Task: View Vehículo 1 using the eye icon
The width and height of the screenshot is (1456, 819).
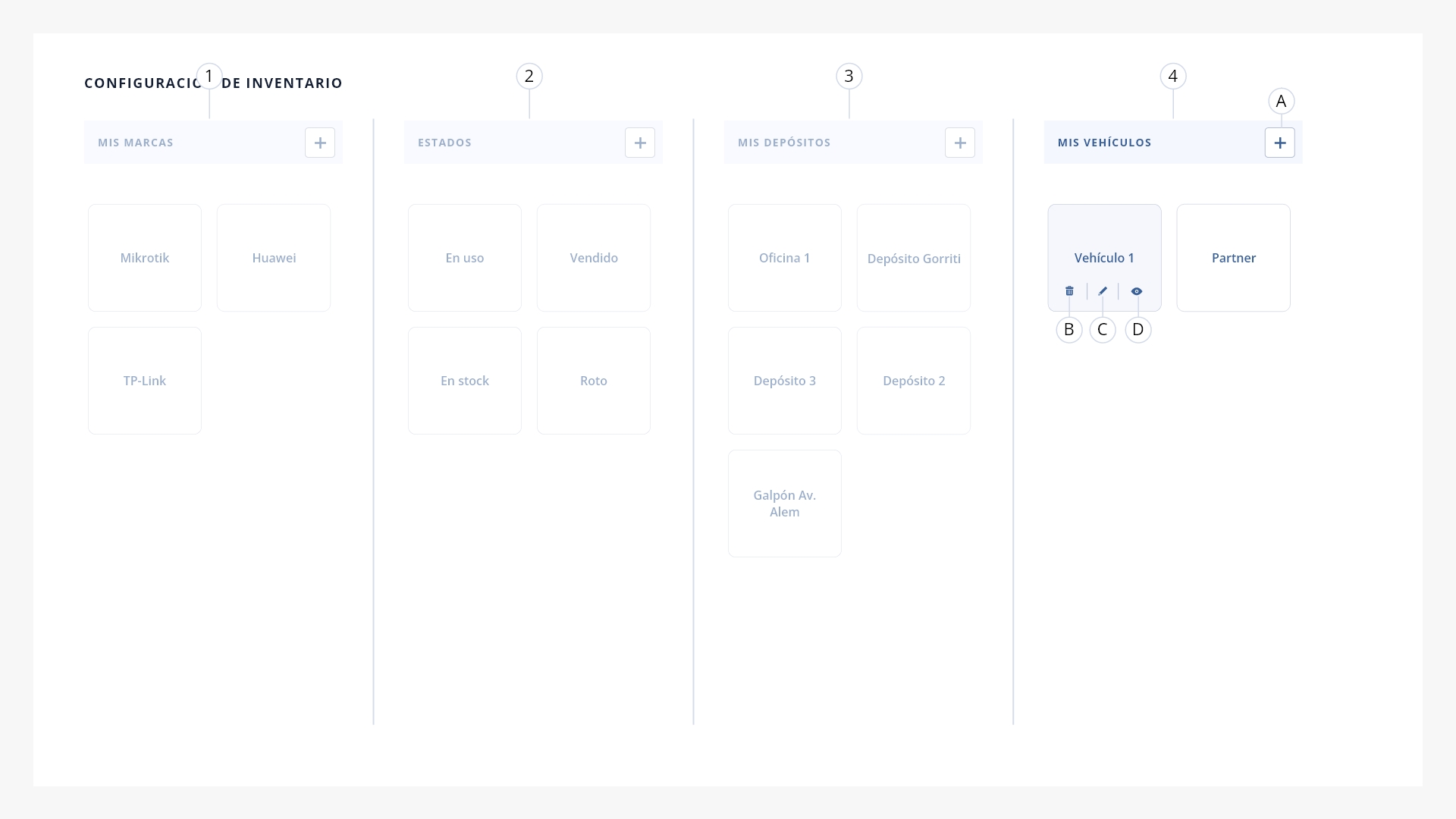Action: [1137, 291]
